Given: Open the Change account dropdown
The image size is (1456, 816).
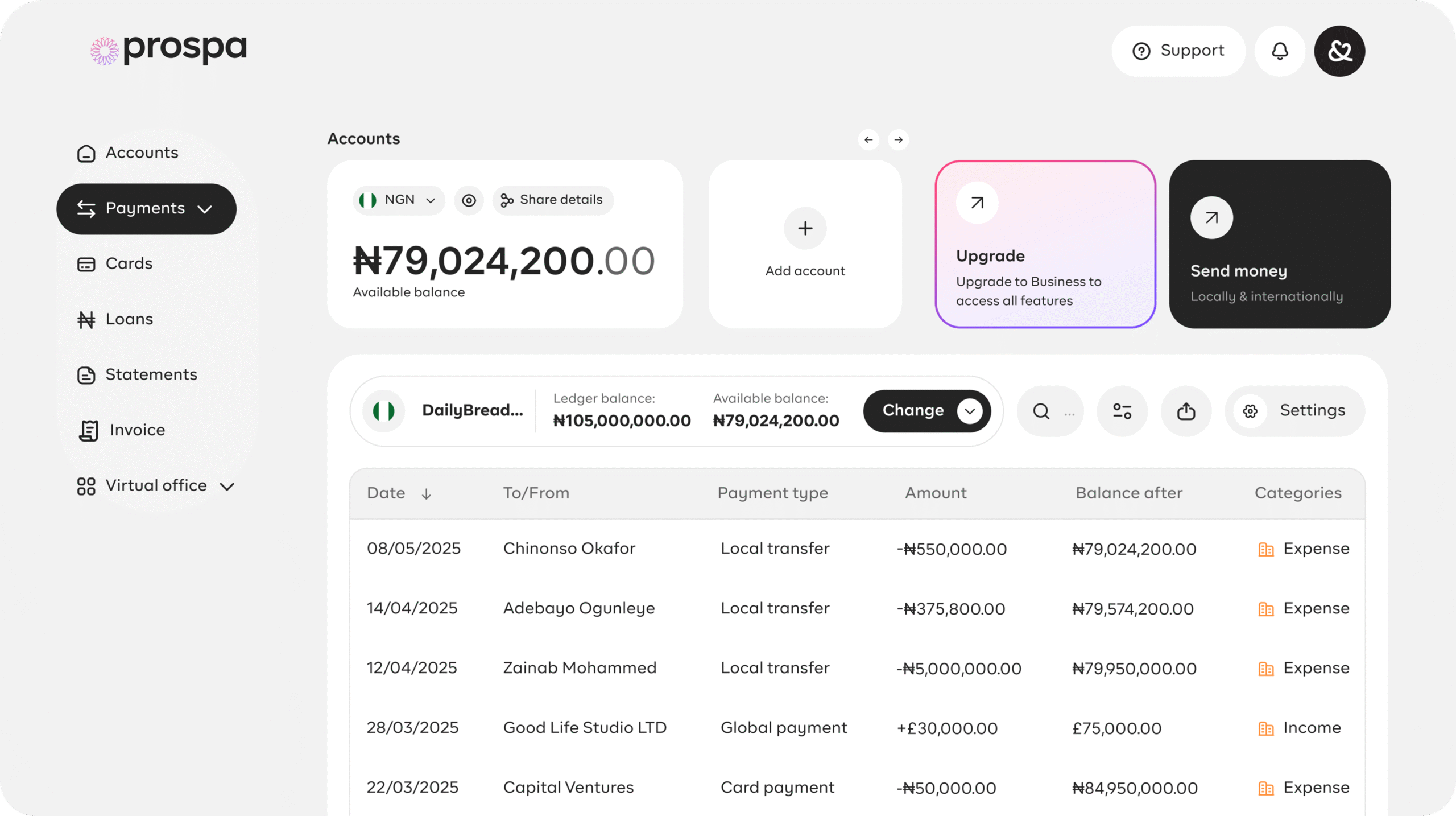Looking at the screenshot, I should [x=927, y=411].
